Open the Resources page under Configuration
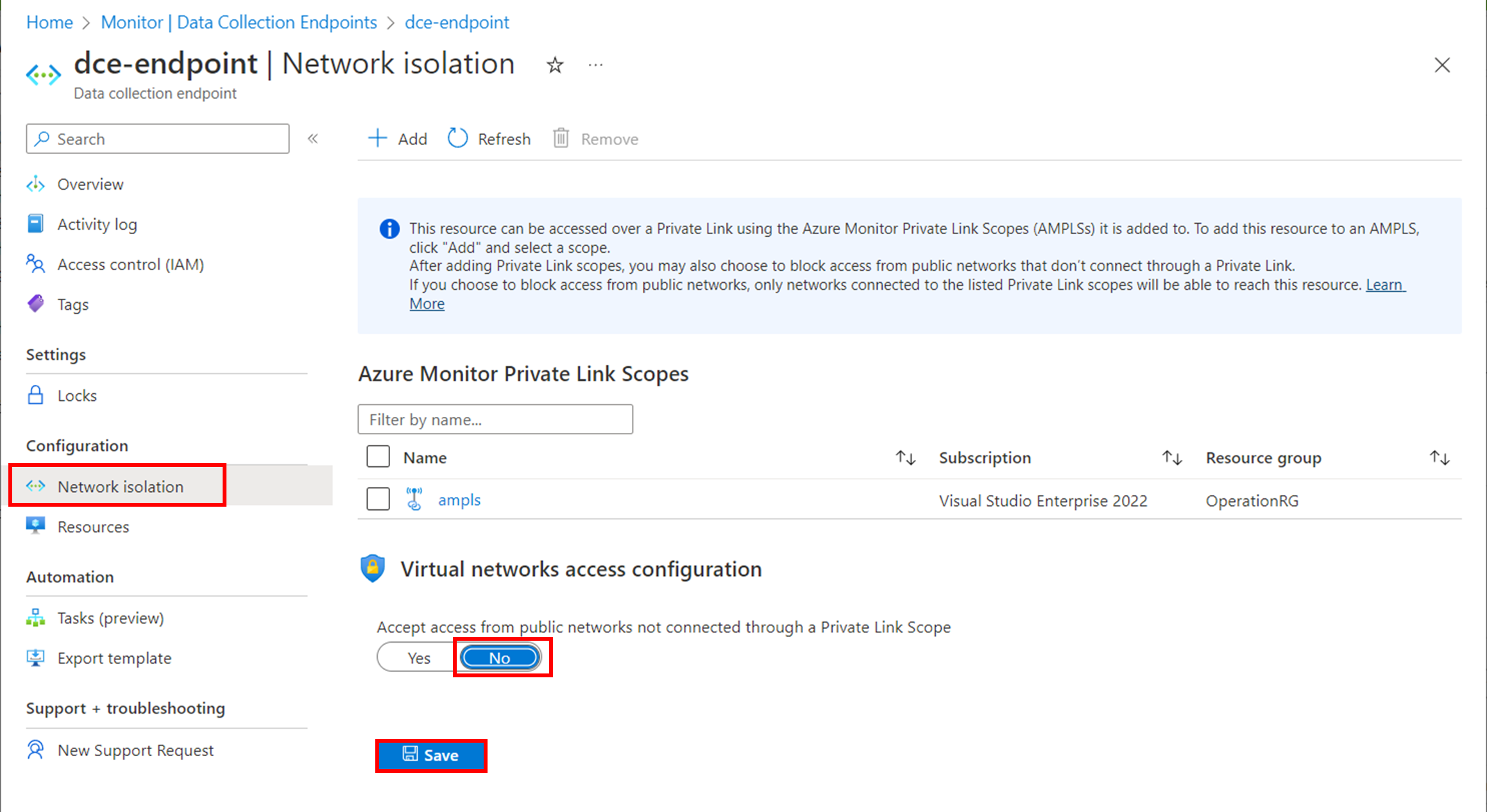Viewport: 1487px width, 812px height. 93,527
